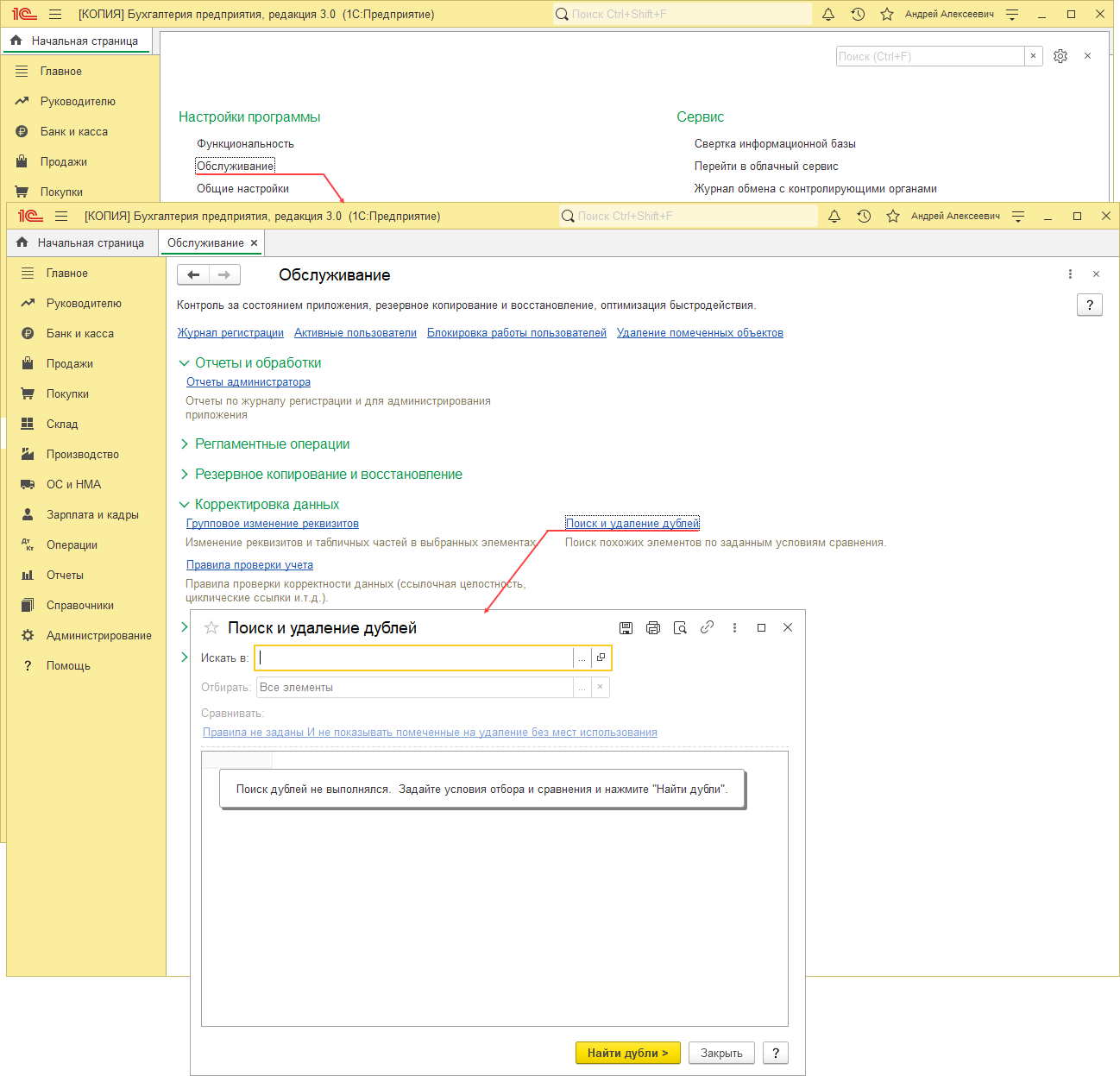Open the history clock icon in the rear window
The height and width of the screenshot is (1076, 1120).
click(x=858, y=15)
